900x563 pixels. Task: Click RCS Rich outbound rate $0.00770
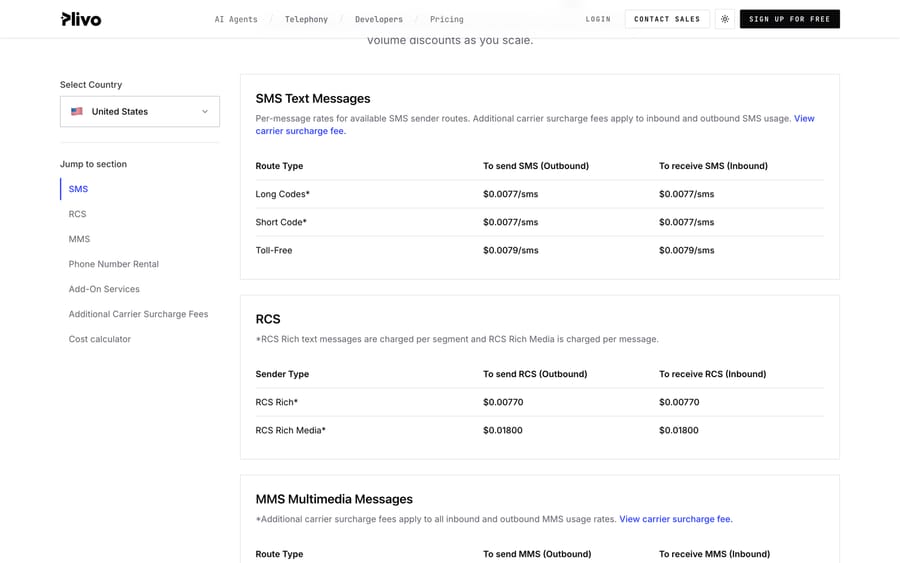(x=503, y=402)
